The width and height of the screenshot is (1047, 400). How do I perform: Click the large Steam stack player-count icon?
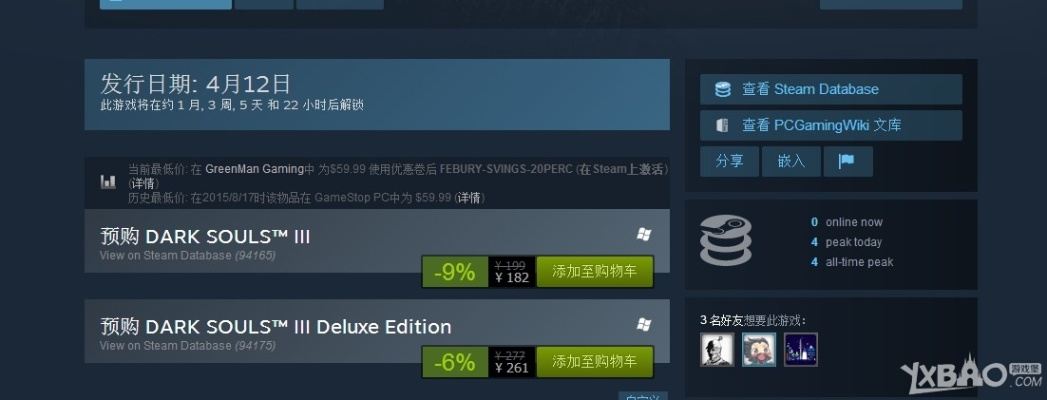click(x=725, y=240)
